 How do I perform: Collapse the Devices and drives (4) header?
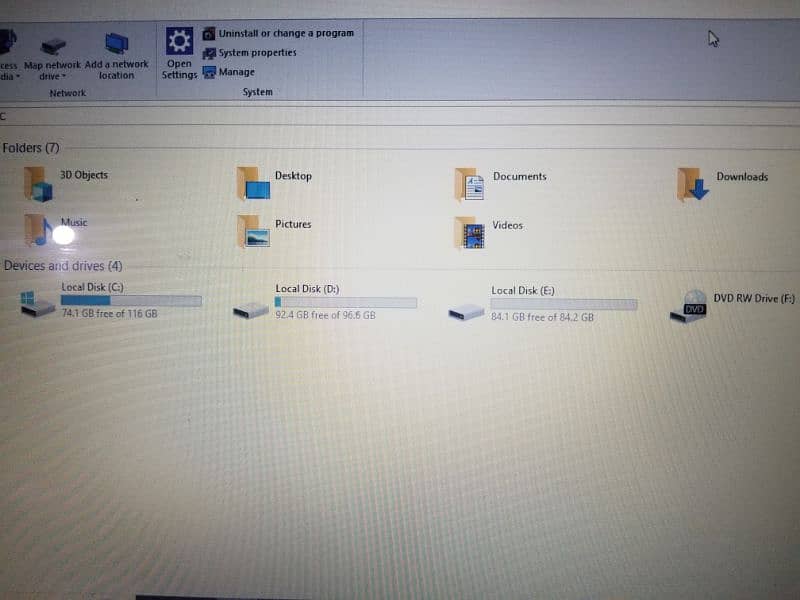(63, 266)
